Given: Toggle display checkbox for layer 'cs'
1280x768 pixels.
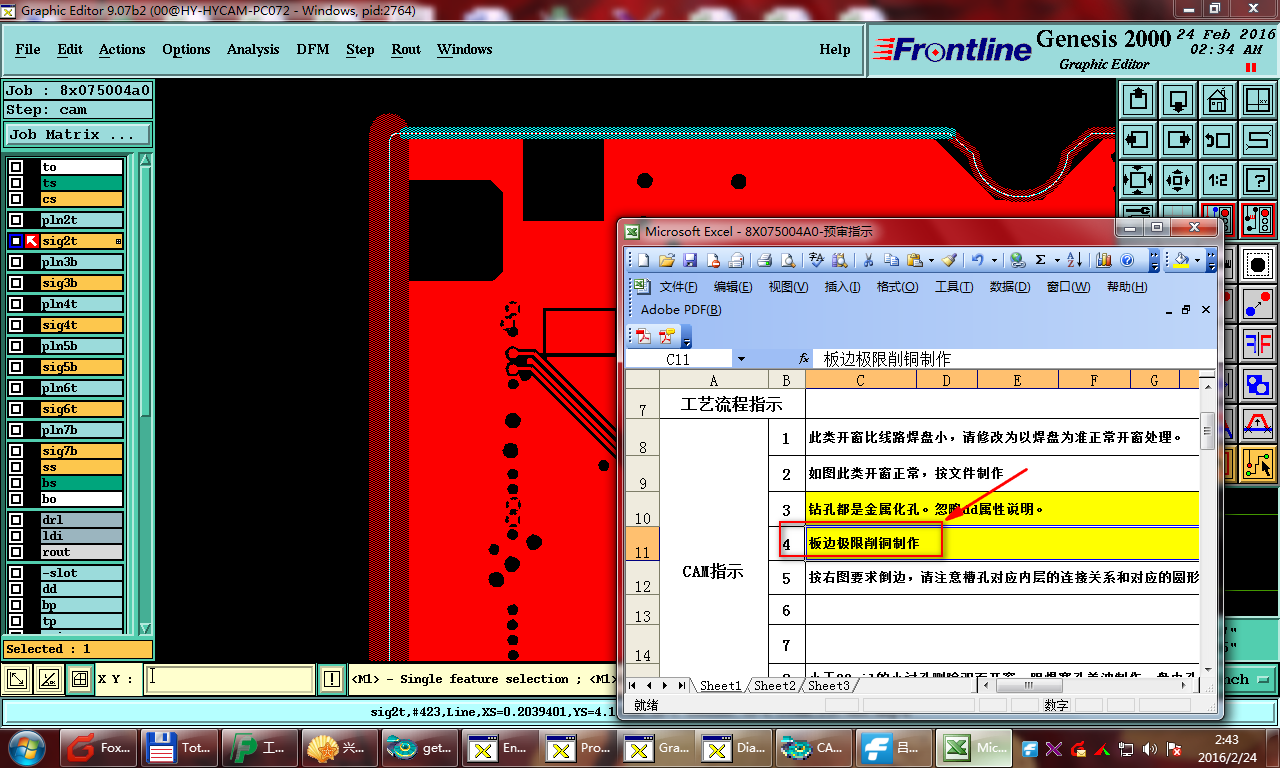Looking at the screenshot, I should tap(16, 199).
